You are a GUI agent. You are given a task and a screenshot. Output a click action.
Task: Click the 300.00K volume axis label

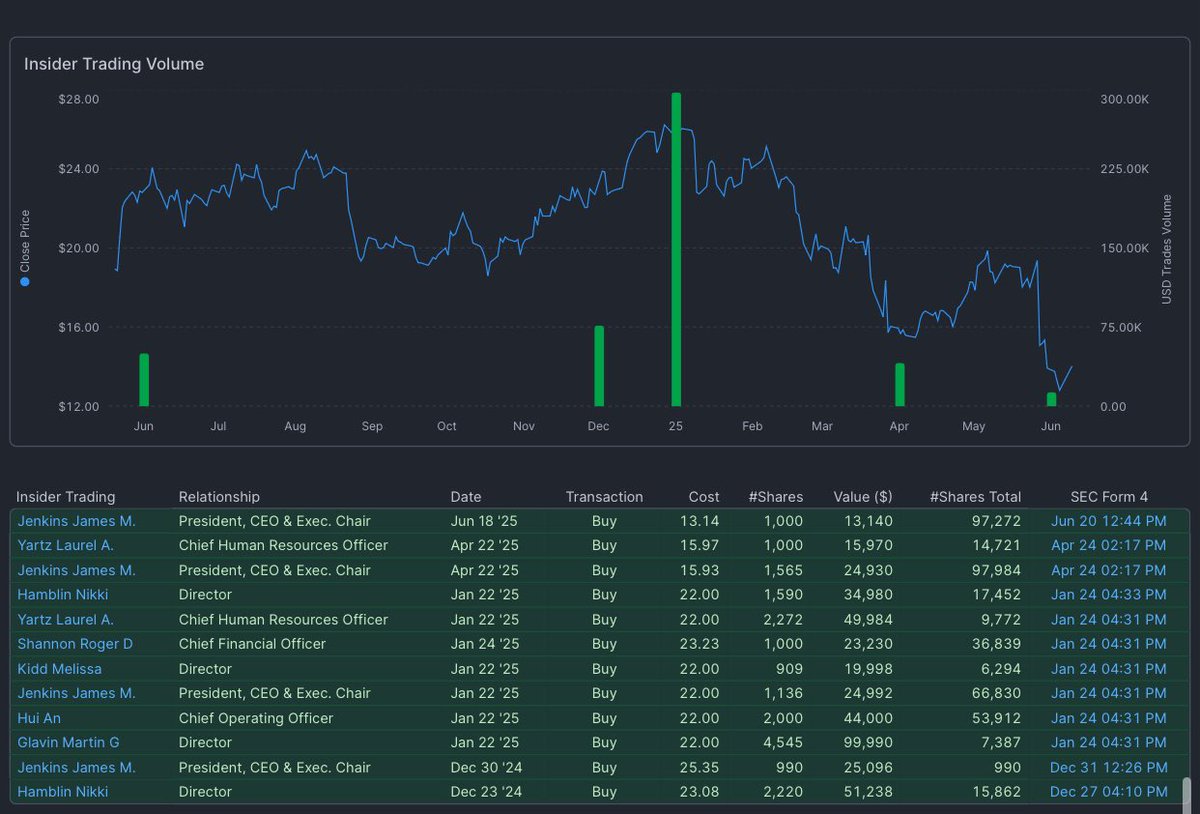click(1125, 99)
